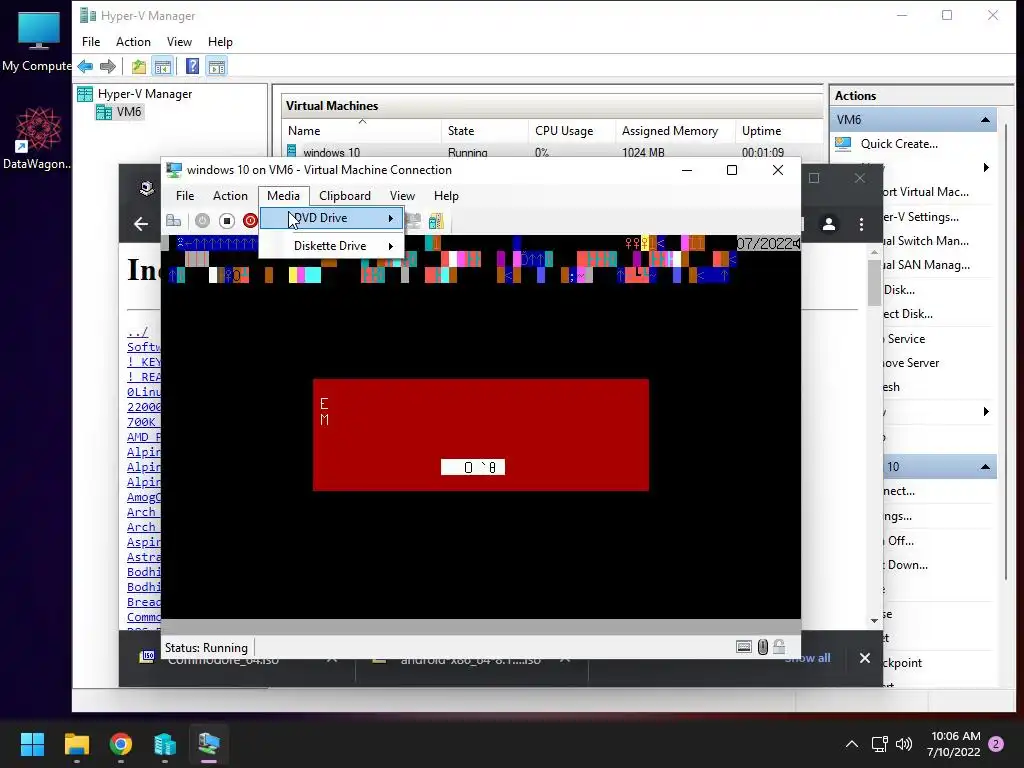
Task: Collapse the VM6 section in Actions pane
Action: [x=985, y=120]
